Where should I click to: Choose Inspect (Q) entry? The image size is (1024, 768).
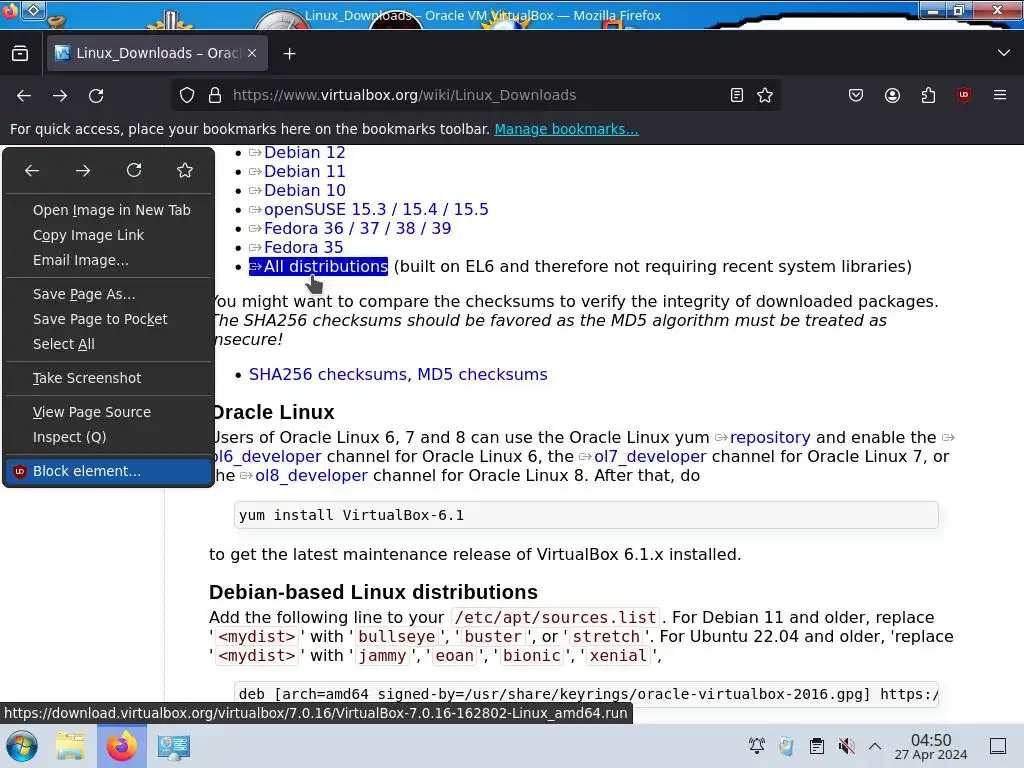click(x=108, y=437)
